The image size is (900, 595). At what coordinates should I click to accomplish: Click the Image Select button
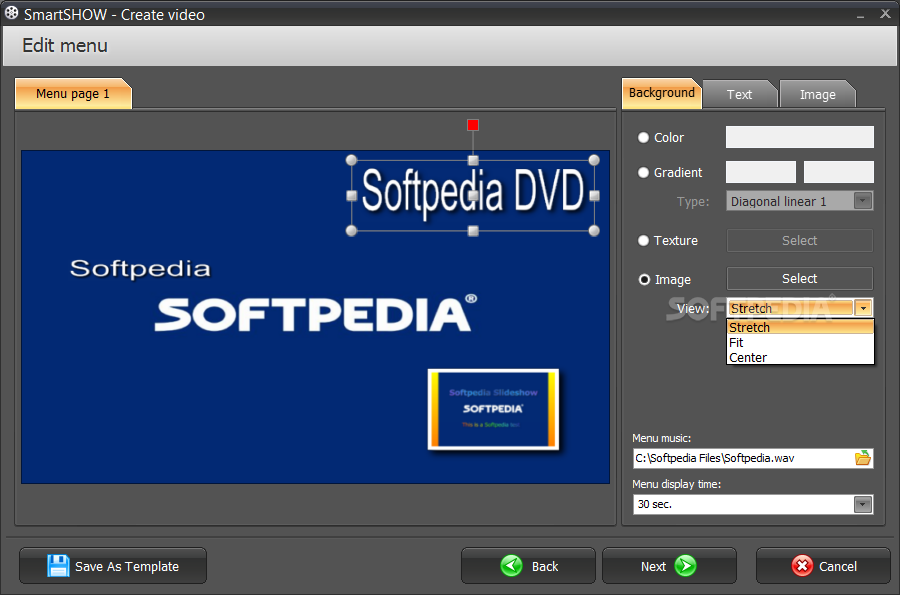(800, 278)
